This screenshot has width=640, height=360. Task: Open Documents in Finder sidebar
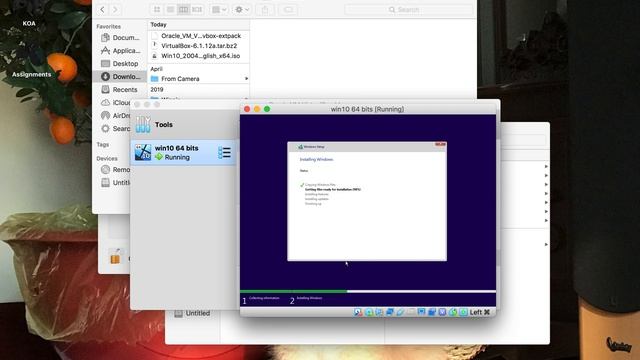(x=120, y=38)
